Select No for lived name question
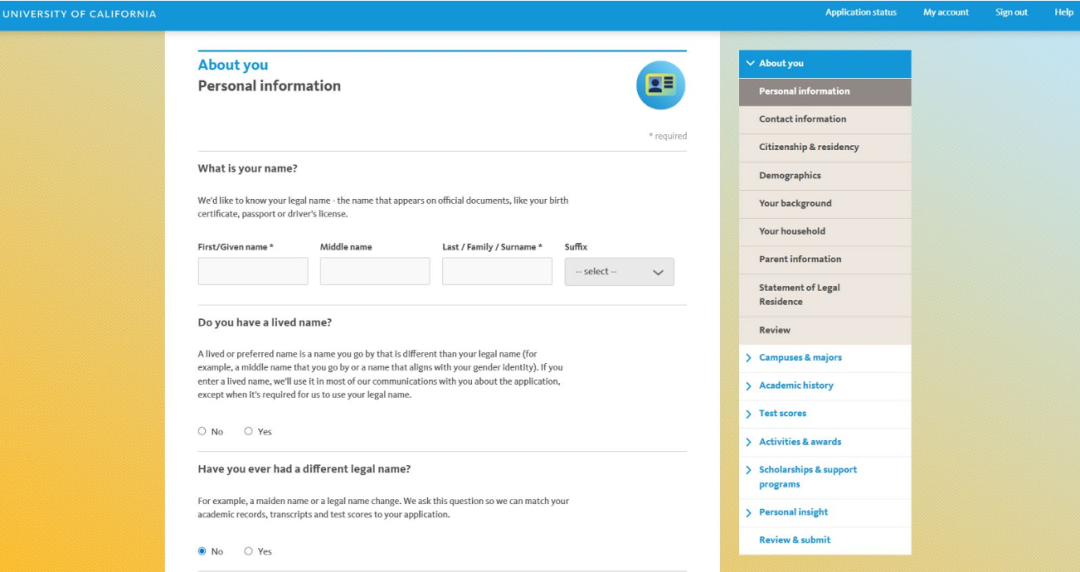This screenshot has width=1080, height=572. 202,431
